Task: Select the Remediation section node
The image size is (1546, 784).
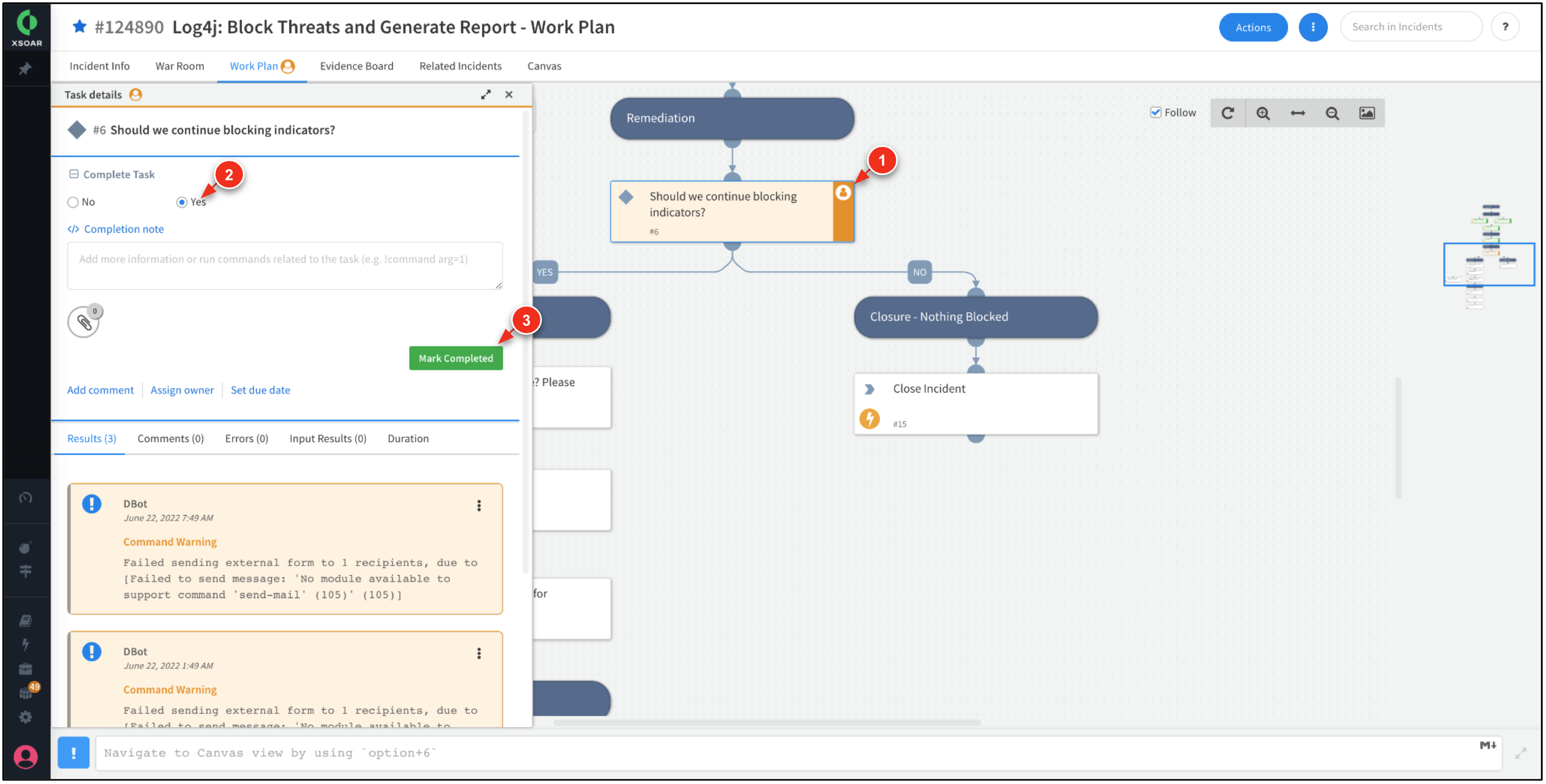Action: click(731, 118)
